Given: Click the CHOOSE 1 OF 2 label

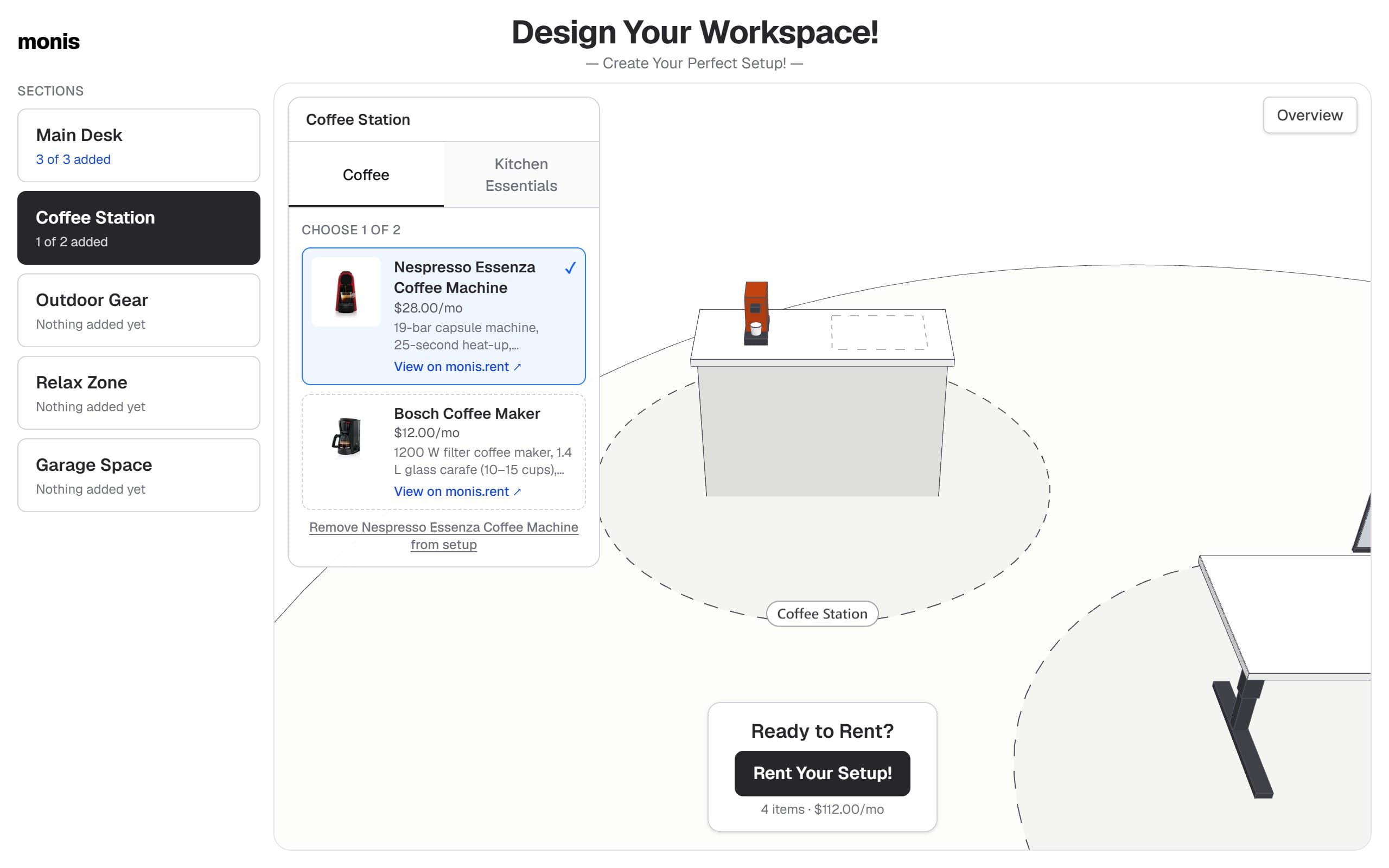Looking at the screenshot, I should tap(351, 229).
